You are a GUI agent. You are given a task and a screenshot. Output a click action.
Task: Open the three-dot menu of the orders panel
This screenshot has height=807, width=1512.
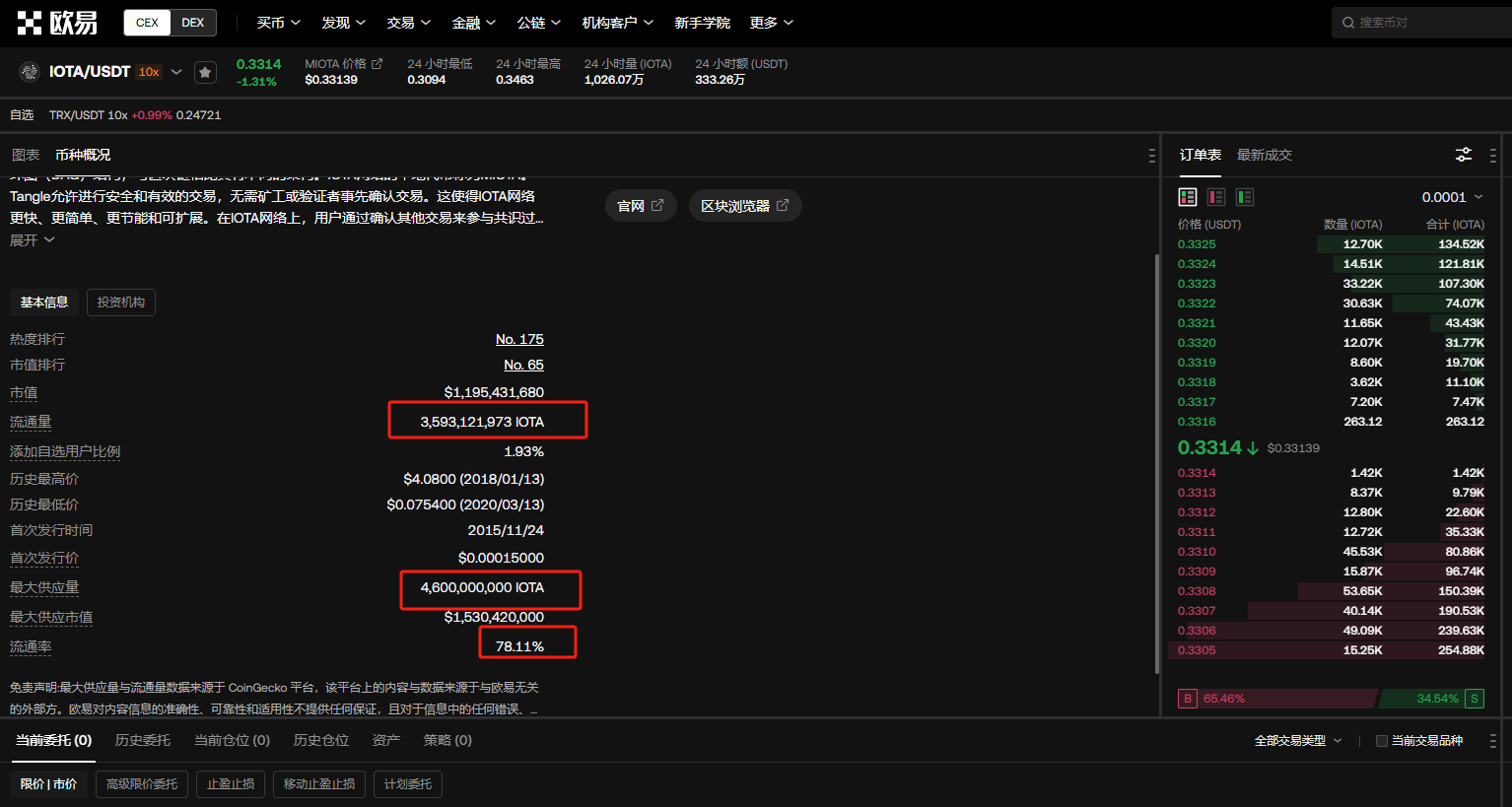click(x=1493, y=741)
